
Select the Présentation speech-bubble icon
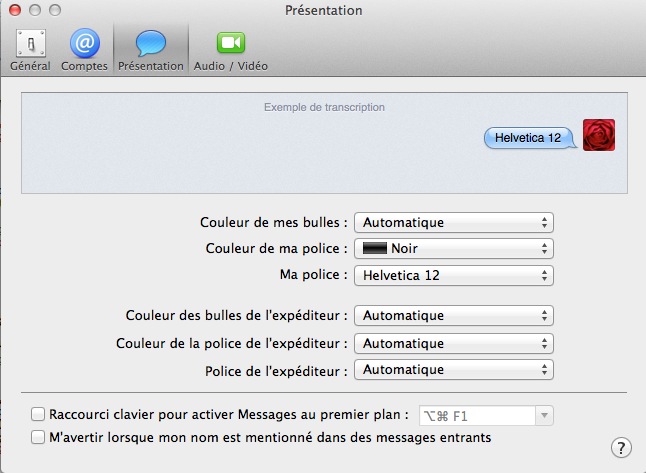151,43
